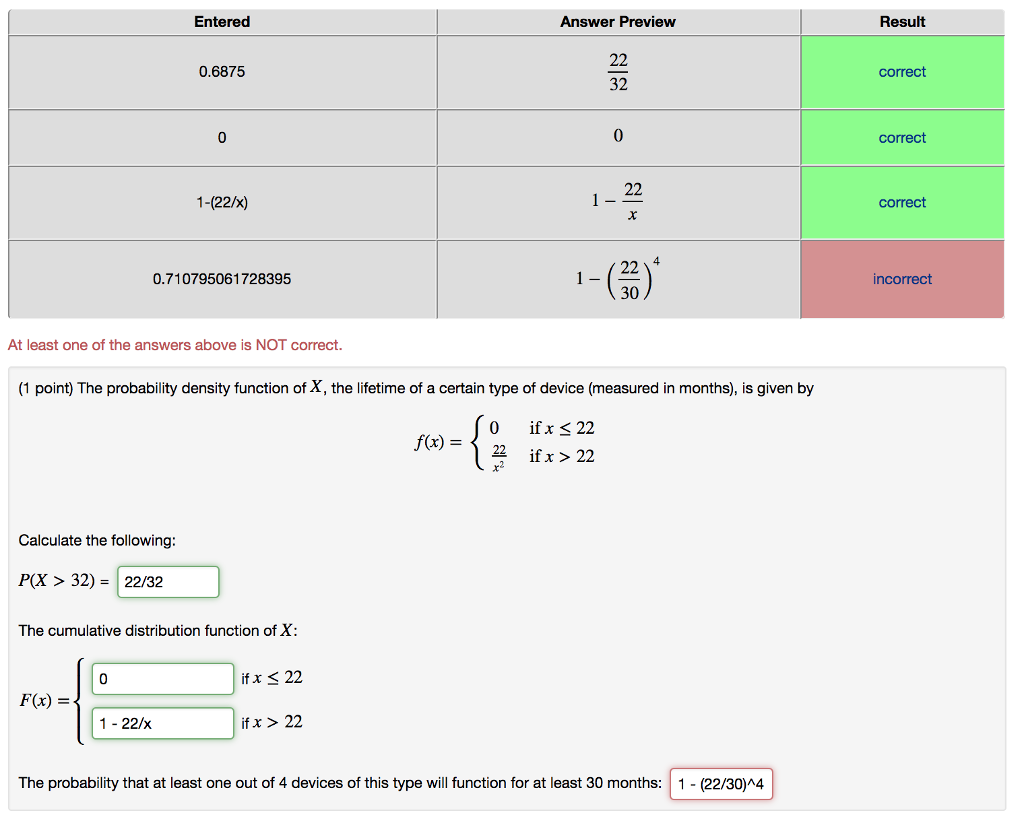
Task: Click the answer preview 0 cell
Action: click(617, 137)
